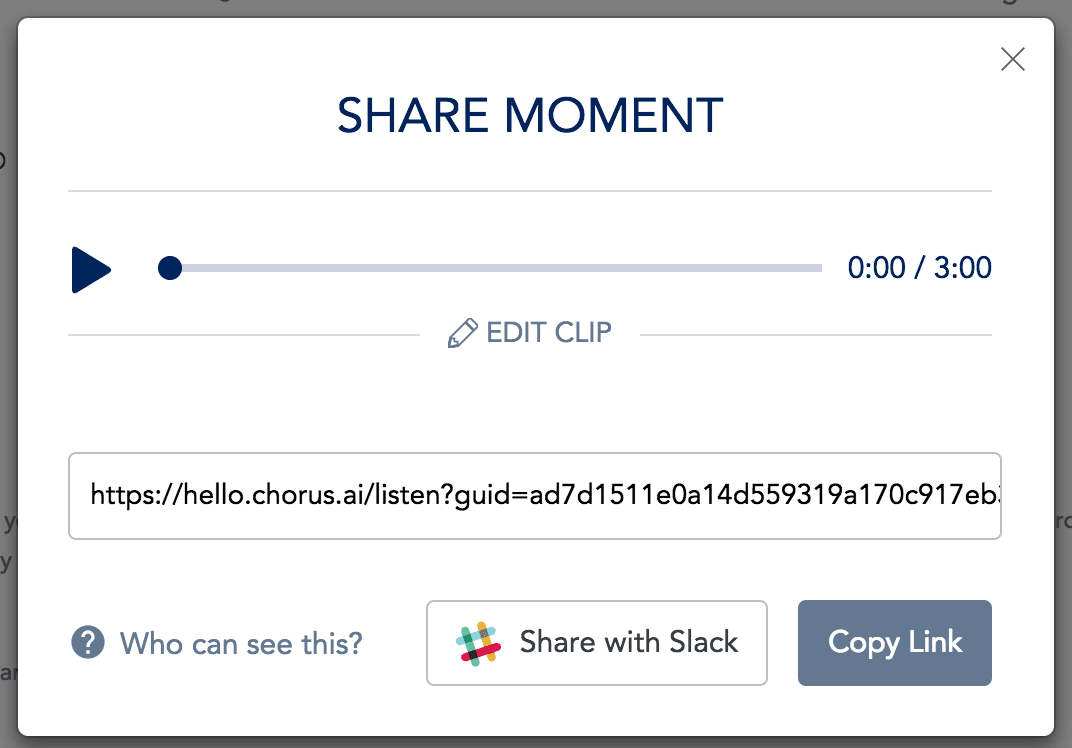Seek to the middle of the clip track
Image resolution: width=1072 pixels, height=748 pixels.
(496, 268)
